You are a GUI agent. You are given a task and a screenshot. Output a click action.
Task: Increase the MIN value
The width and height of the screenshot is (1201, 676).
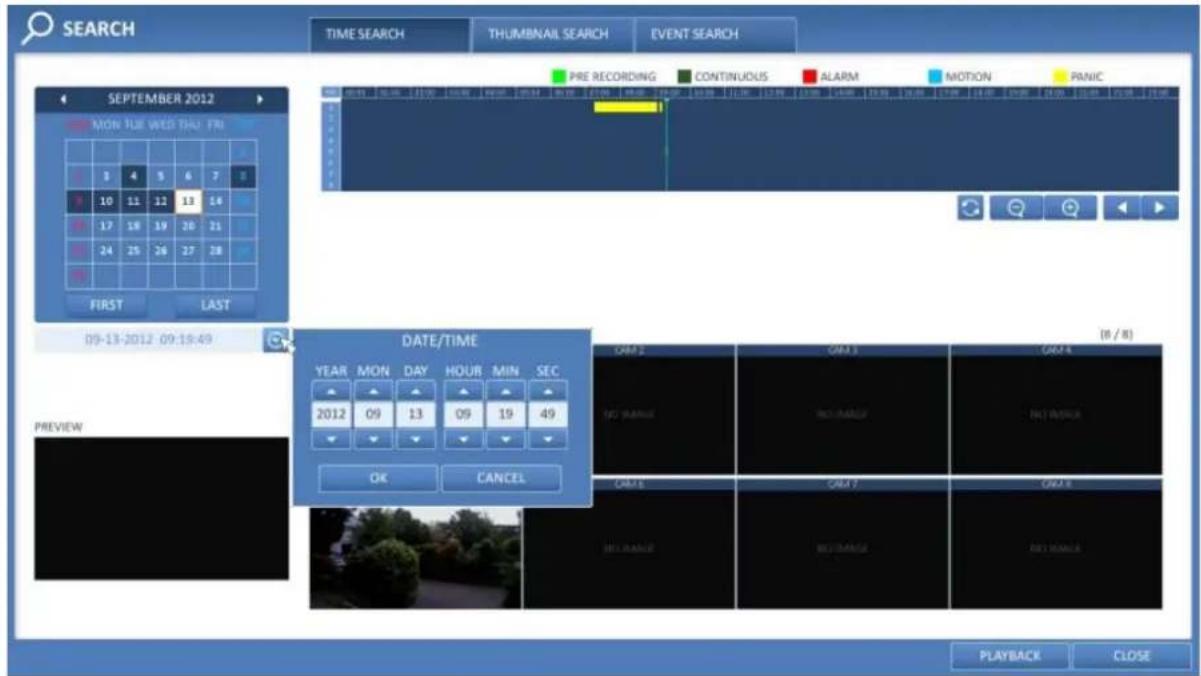[505, 390]
